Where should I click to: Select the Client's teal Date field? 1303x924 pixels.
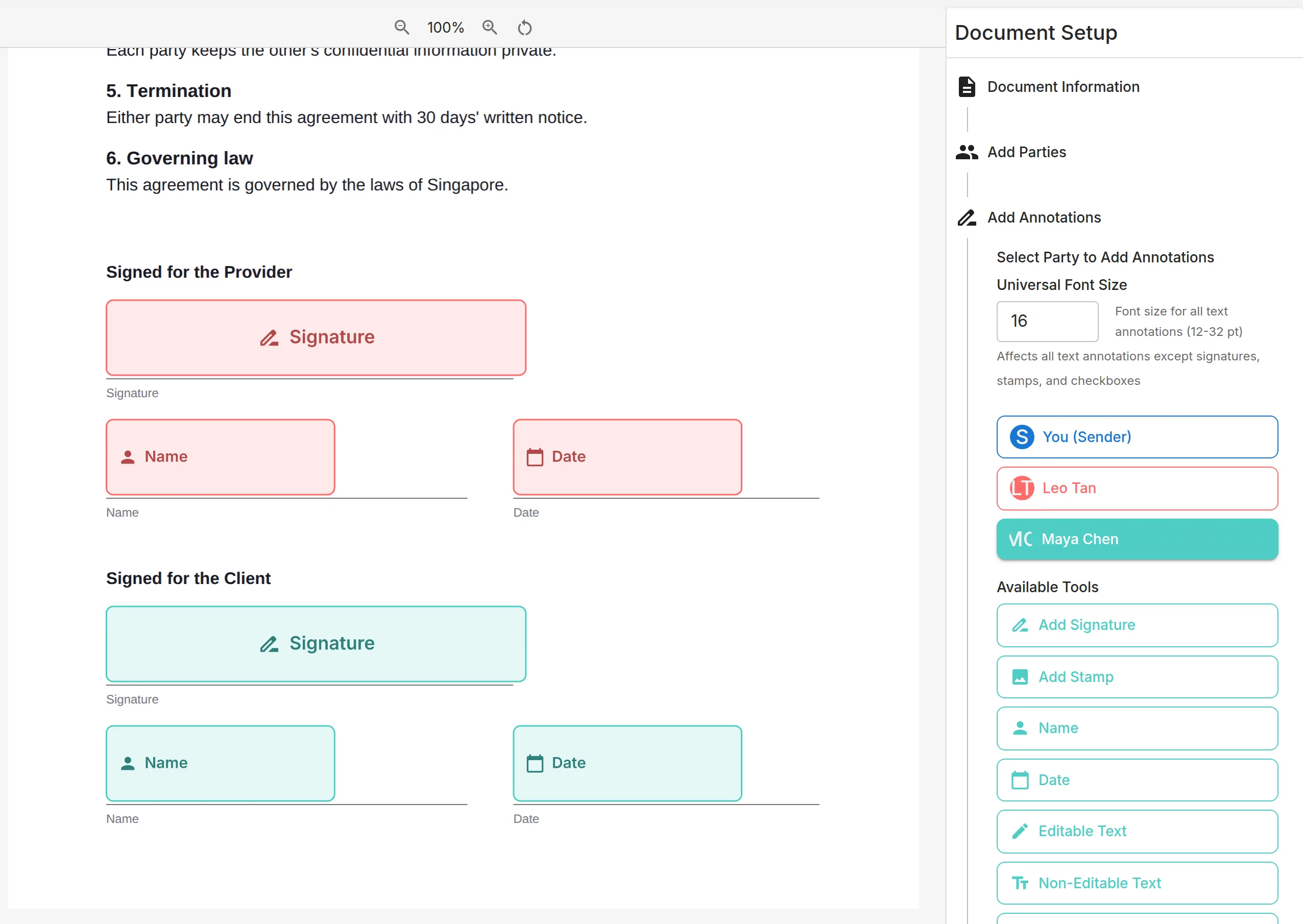coord(627,763)
